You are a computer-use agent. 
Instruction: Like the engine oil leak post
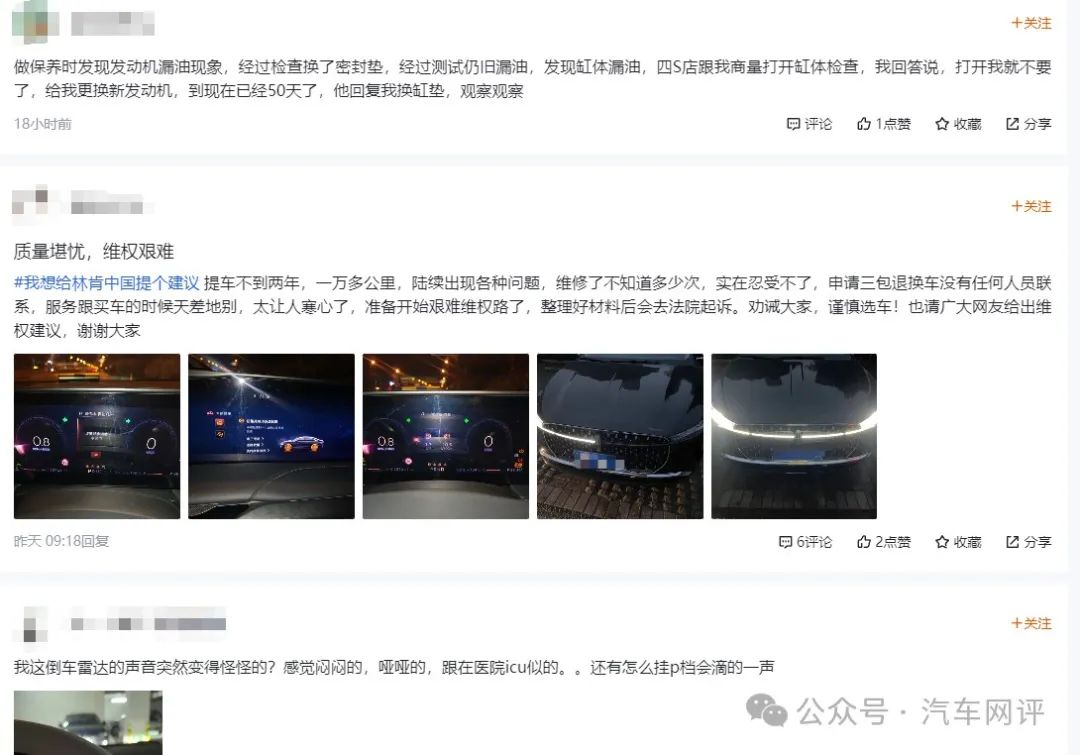click(x=884, y=124)
